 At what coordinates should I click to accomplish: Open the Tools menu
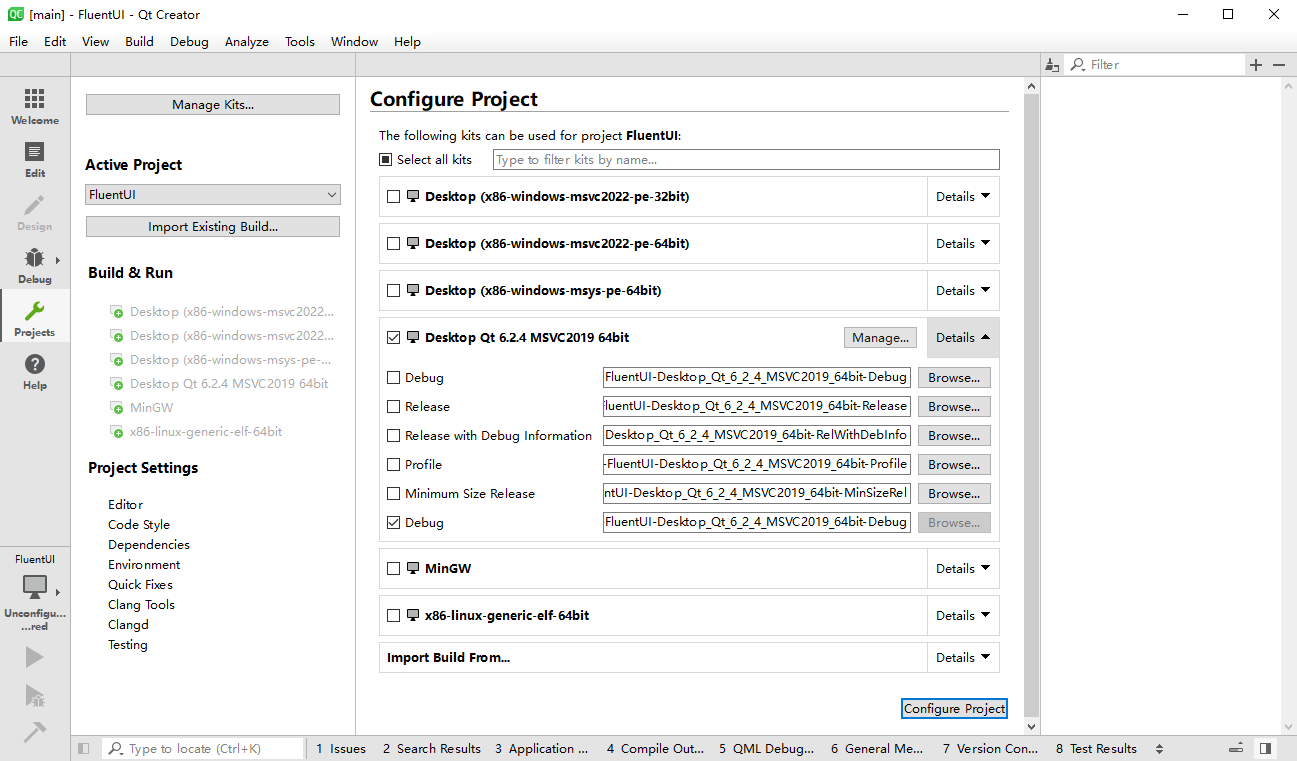point(300,42)
